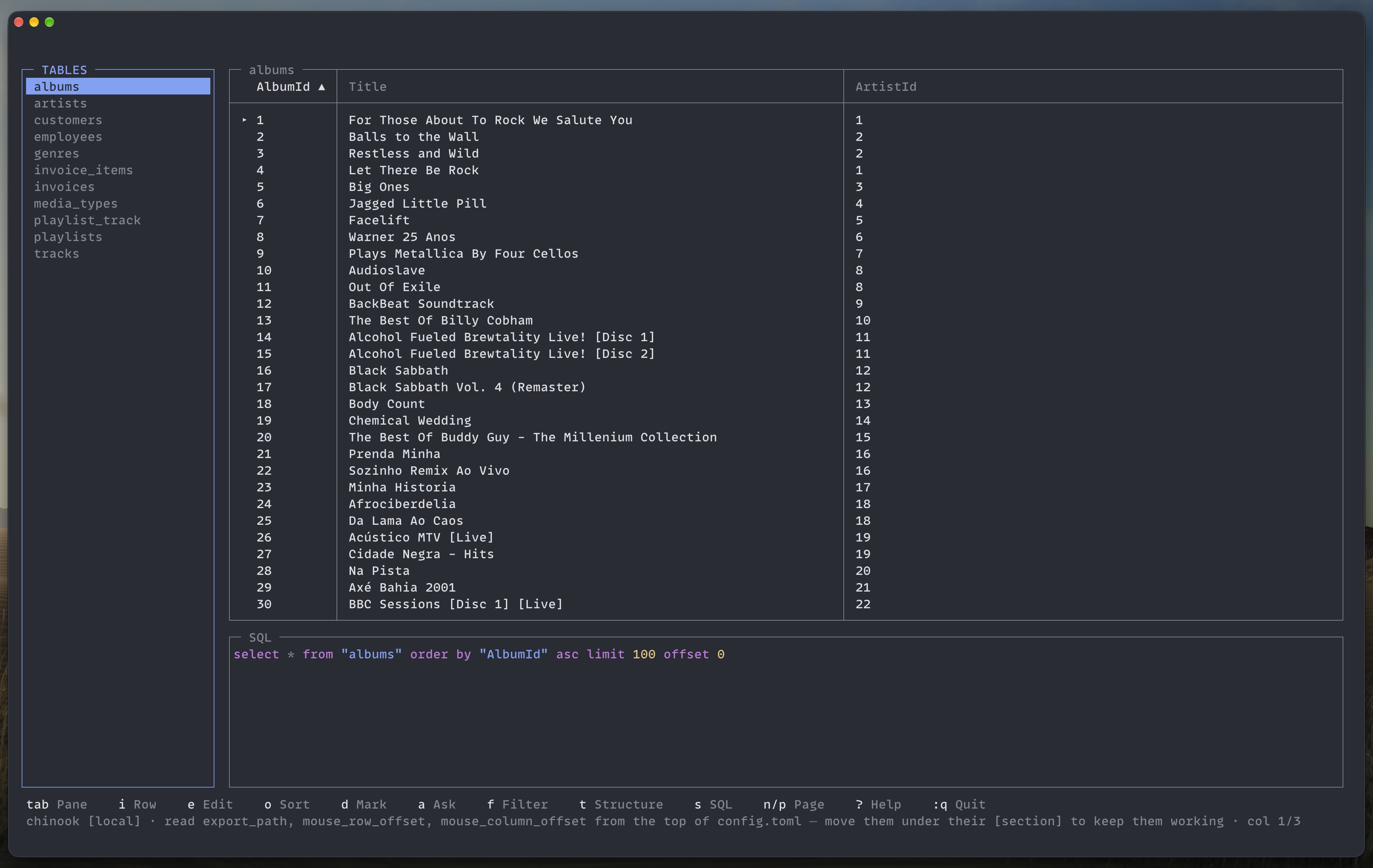
Task: Click the row pointer marker beside AlbumId 1
Action: click(244, 120)
